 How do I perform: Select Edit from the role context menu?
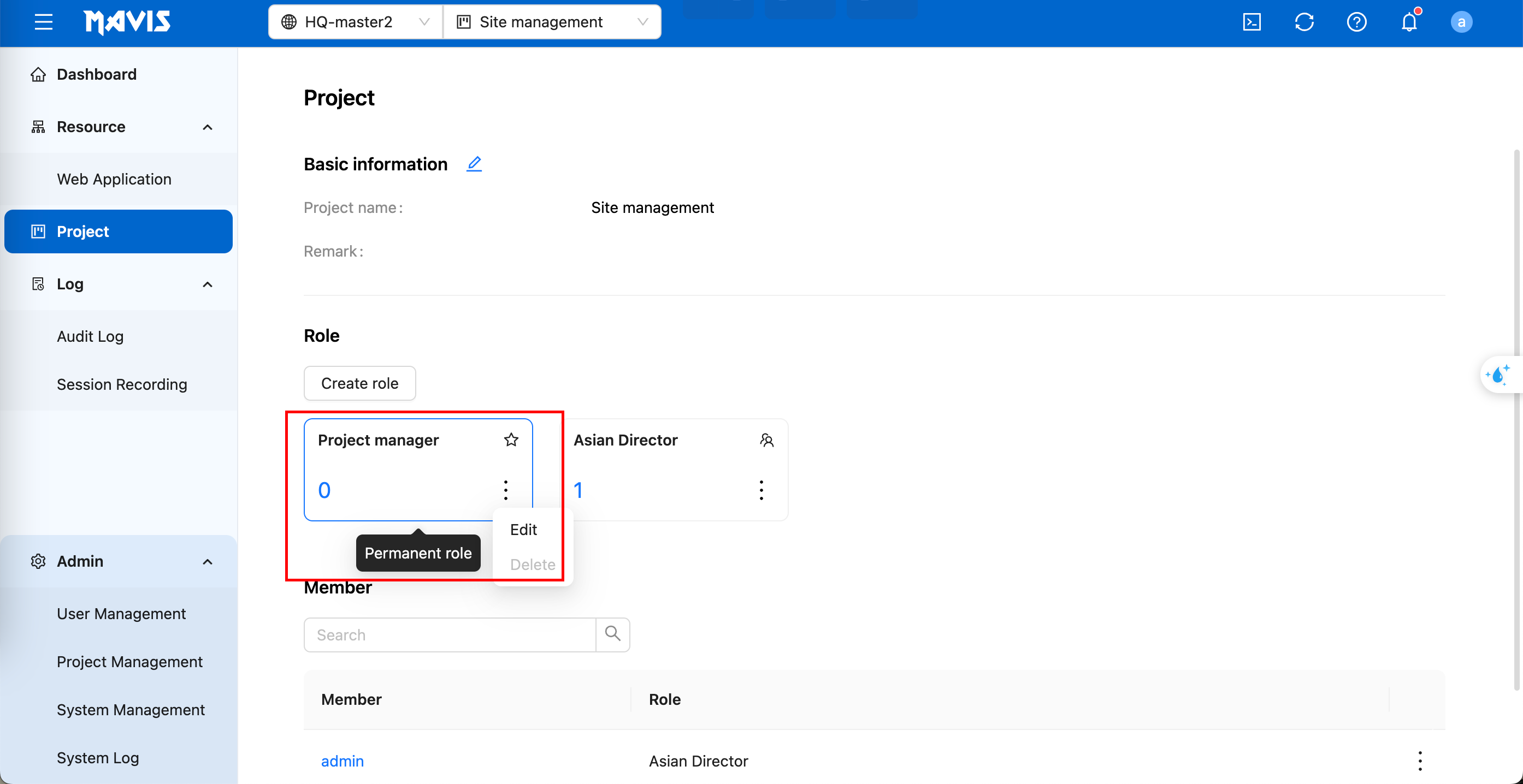pyautogui.click(x=523, y=530)
